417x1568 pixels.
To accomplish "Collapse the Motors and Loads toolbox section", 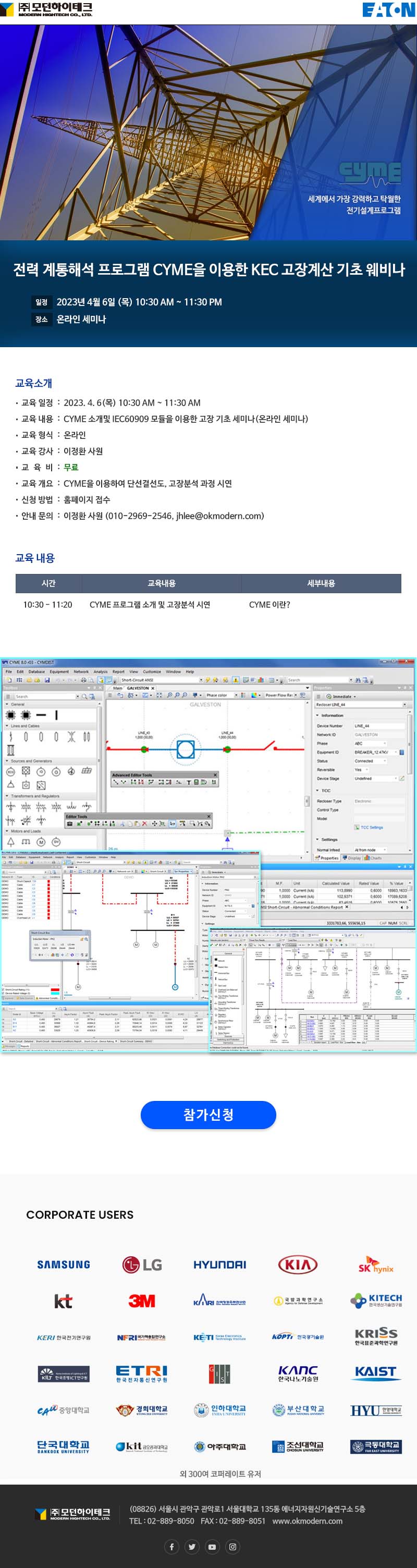I will point(7,831).
